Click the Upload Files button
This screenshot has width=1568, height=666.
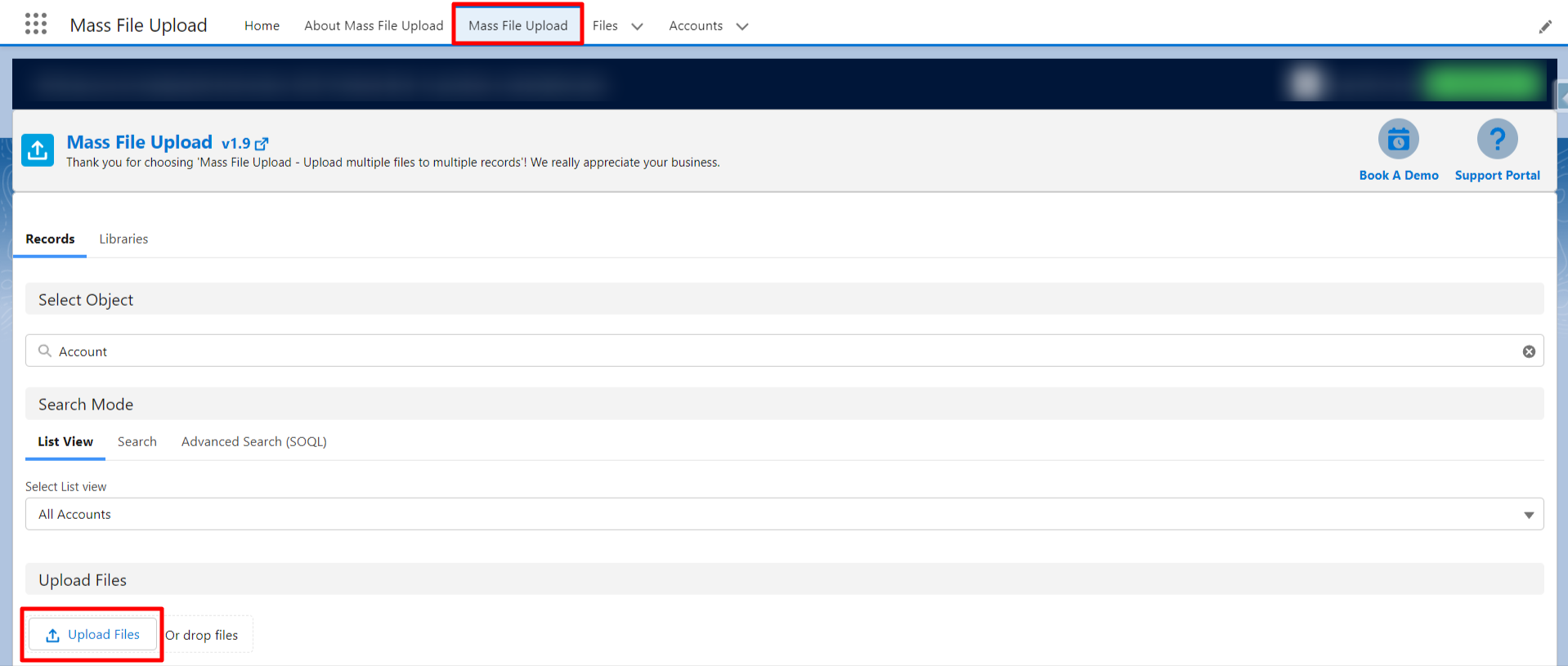click(x=92, y=634)
